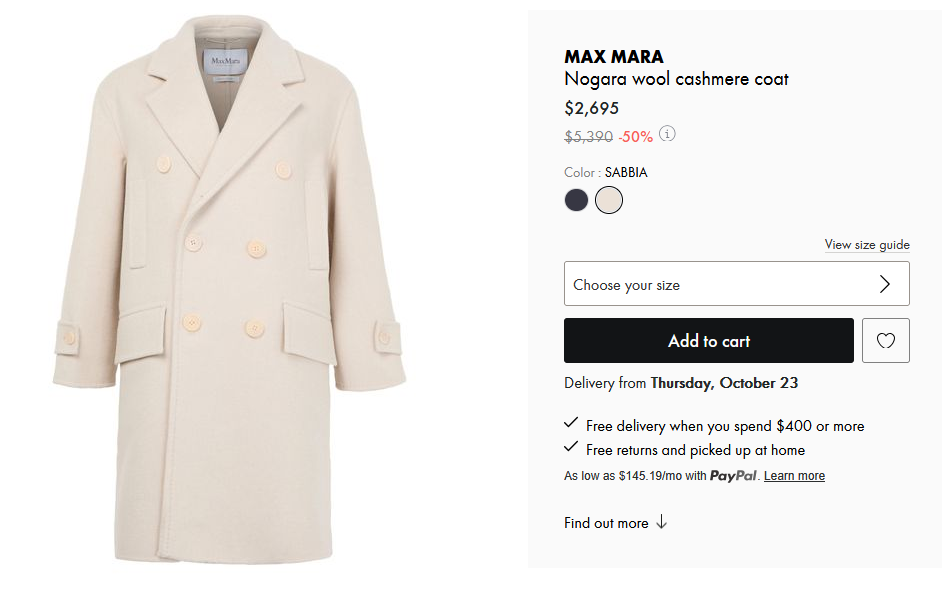Click the MAX MARA brand name
This screenshot has width=942, height=598.
(613, 57)
